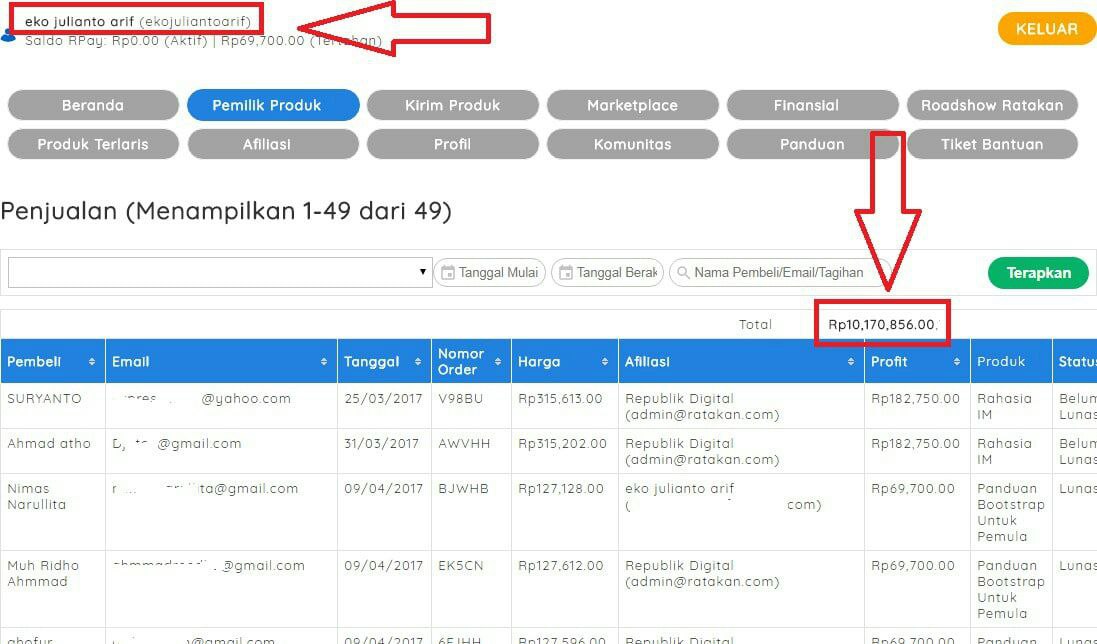Click the green Terapkan button
This screenshot has width=1097, height=644.
tap(1038, 273)
